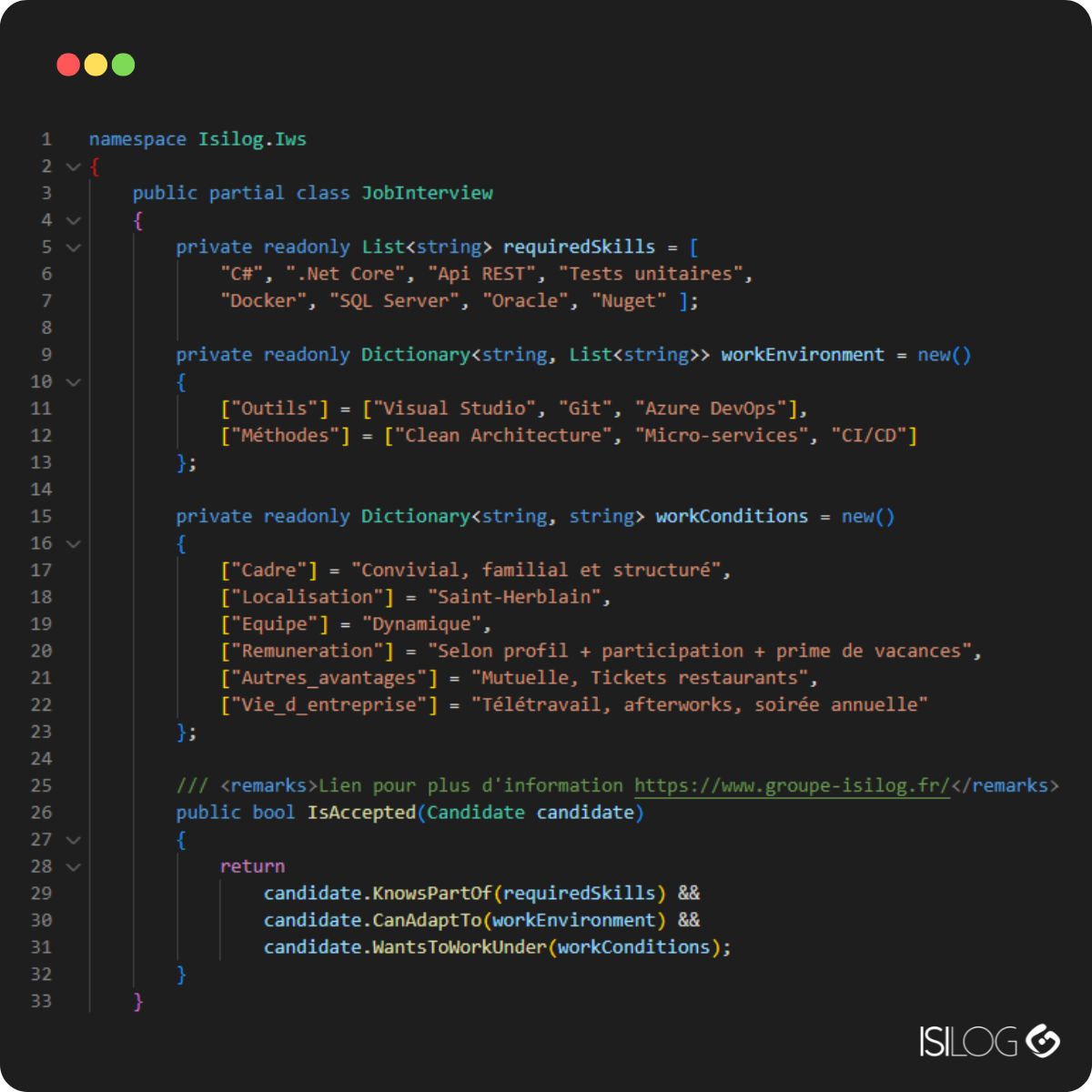Screen dimensions: 1092x1092
Task: Click line number 33 in gutter
Action: point(42,1001)
